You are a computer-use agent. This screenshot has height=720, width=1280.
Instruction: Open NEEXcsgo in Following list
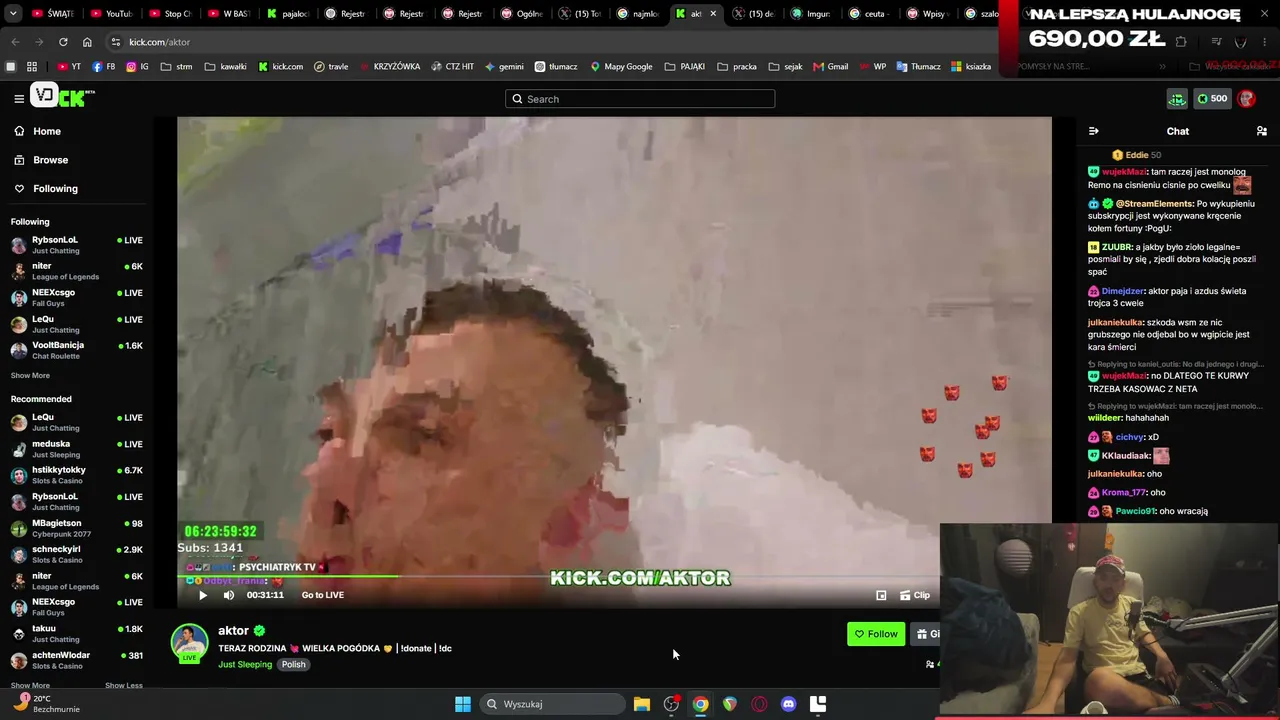click(x=77, y=297)
